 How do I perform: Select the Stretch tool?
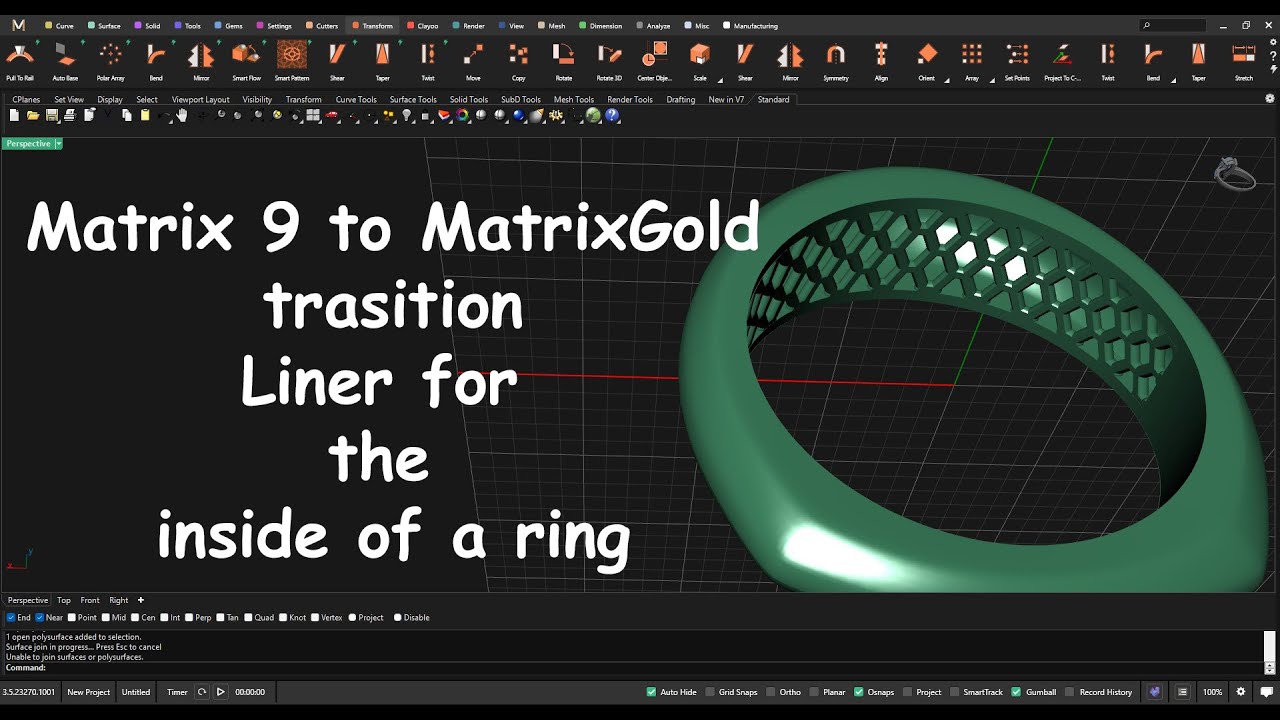coord(1244,62)
